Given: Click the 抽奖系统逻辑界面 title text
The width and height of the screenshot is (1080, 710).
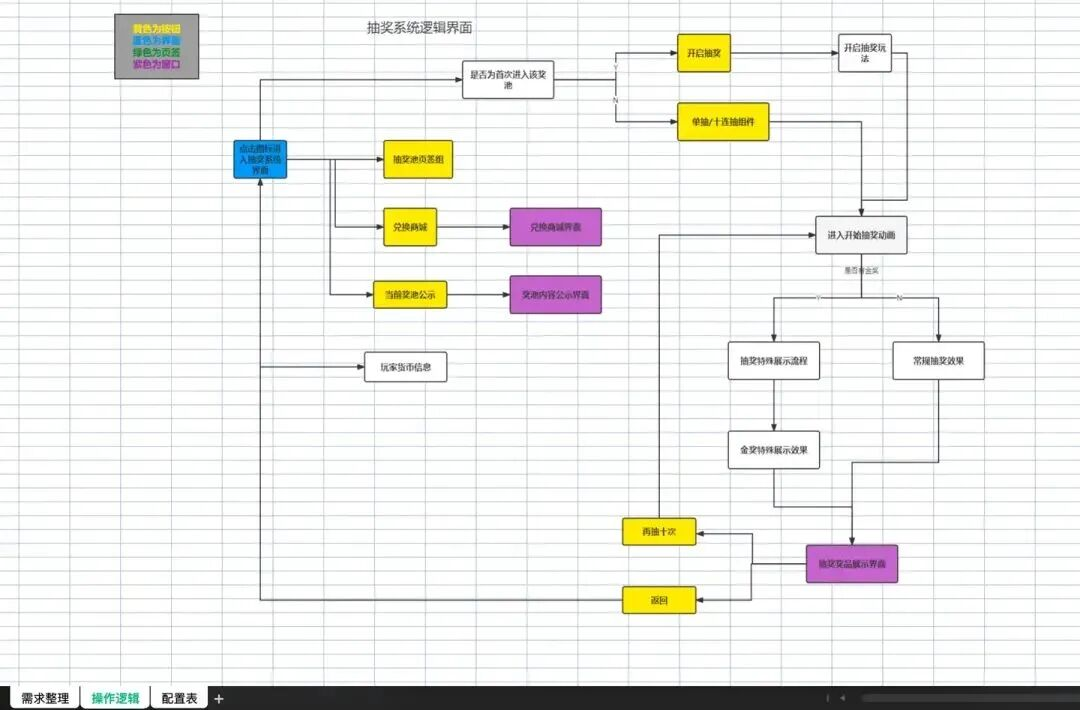Looking at the screenshot, I should coord(419,28).
